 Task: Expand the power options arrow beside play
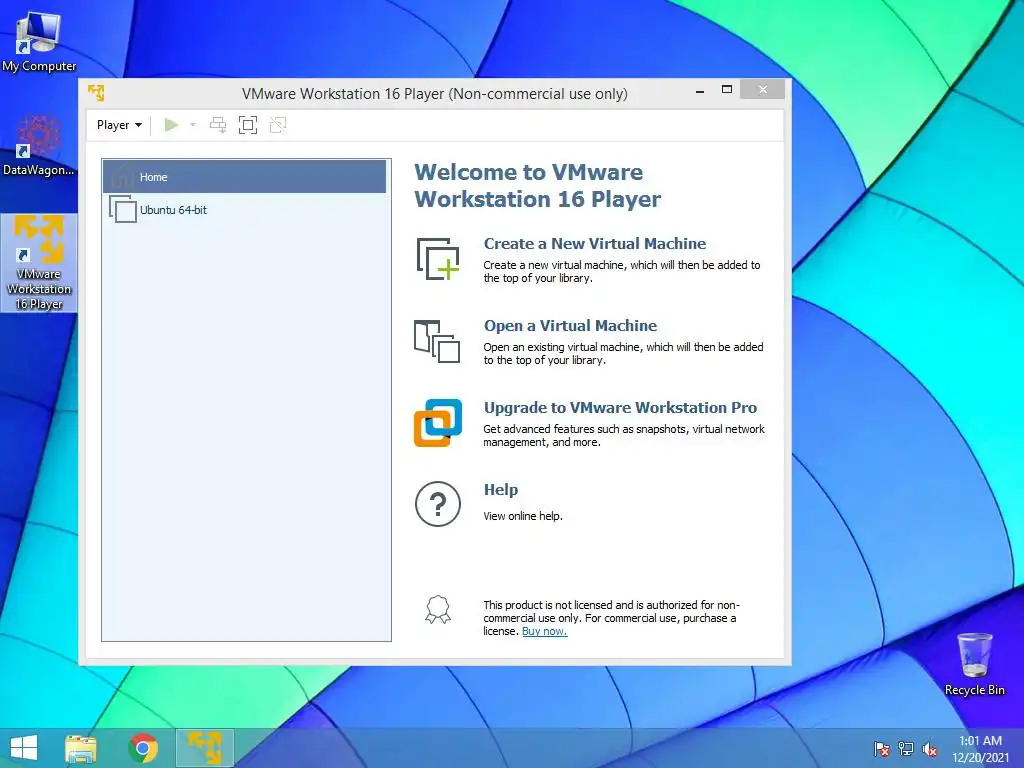(193, 125)
